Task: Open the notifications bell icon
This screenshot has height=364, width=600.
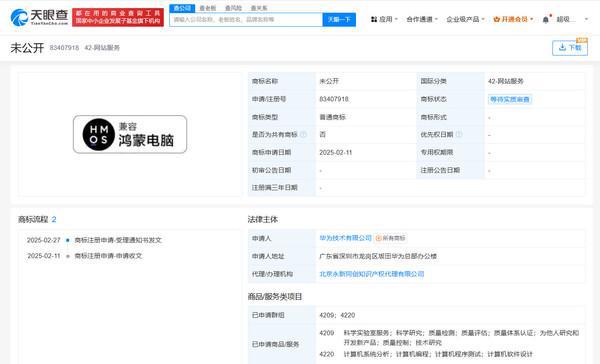Action: (x=546, y=19)
